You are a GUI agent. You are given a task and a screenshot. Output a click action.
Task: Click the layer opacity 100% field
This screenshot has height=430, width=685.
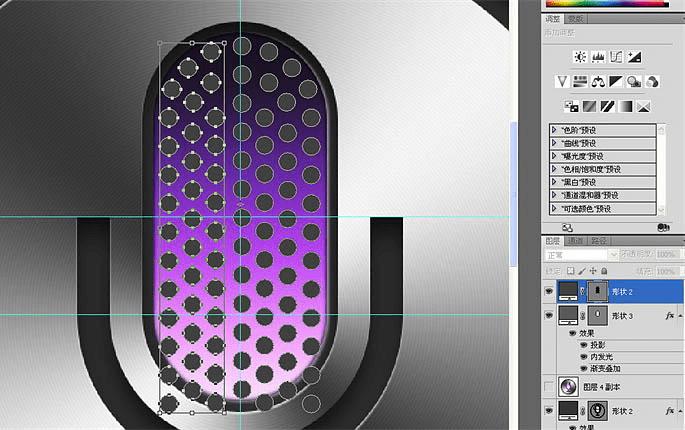[666, 254]
